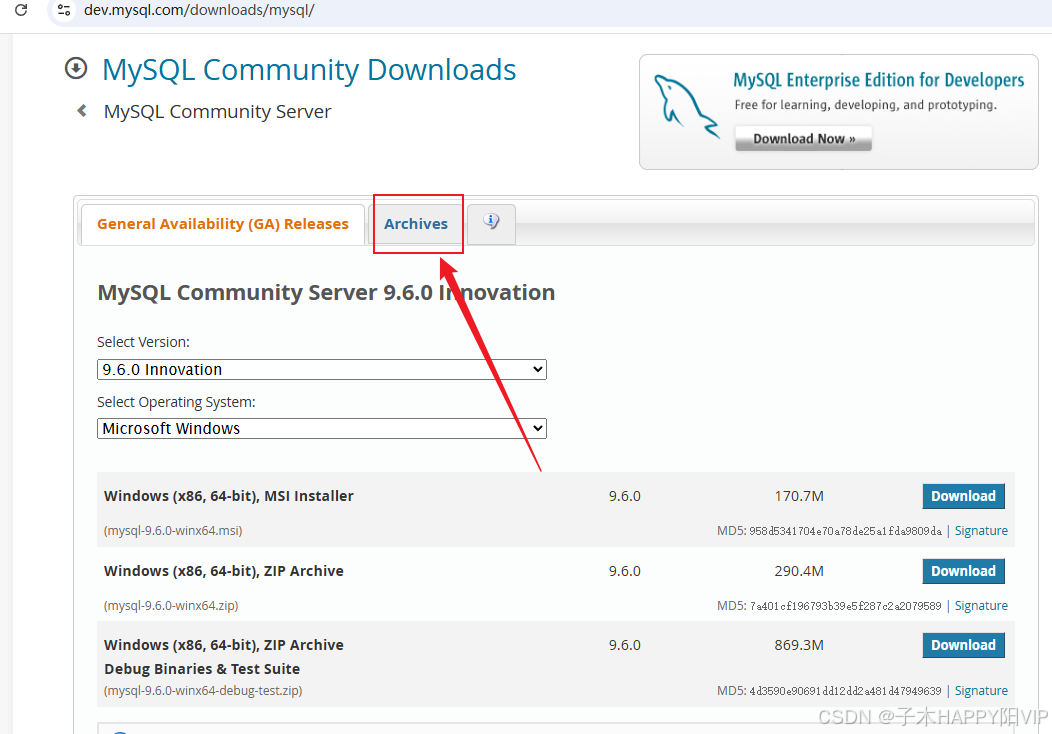This screenshot has width=1052, height=734.
Task: Go back using the arrow before MySQL Community Server
Action: [82, 111]
